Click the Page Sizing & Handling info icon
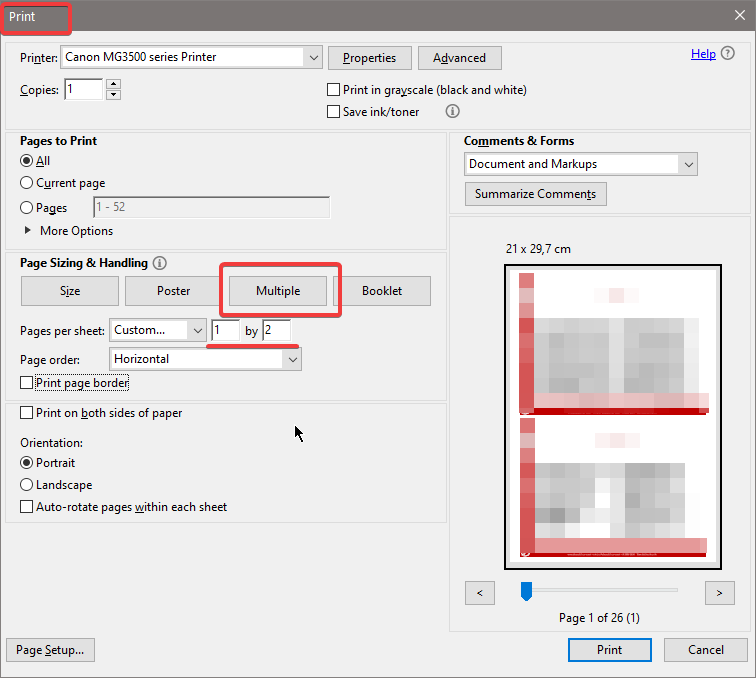 (160, 263)
